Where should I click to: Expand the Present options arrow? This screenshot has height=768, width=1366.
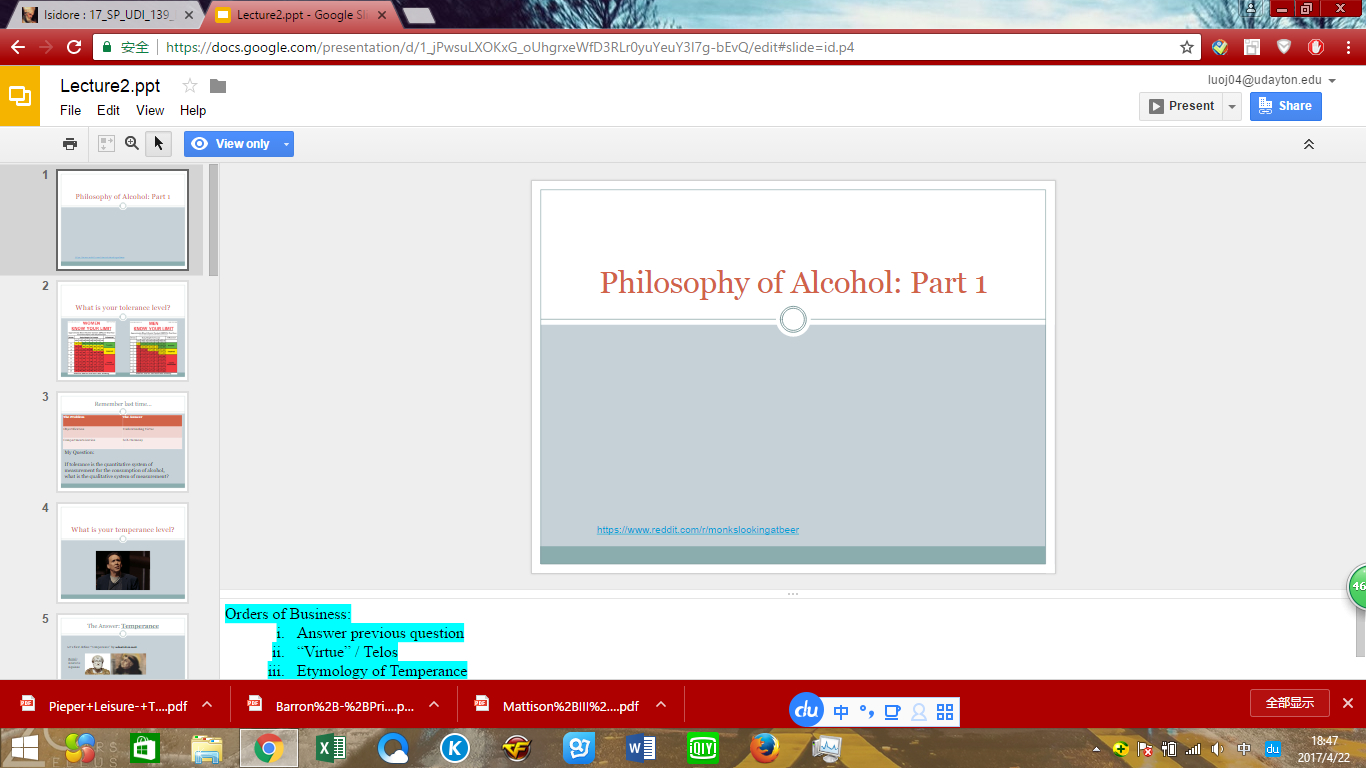(x=1232, y=106)
